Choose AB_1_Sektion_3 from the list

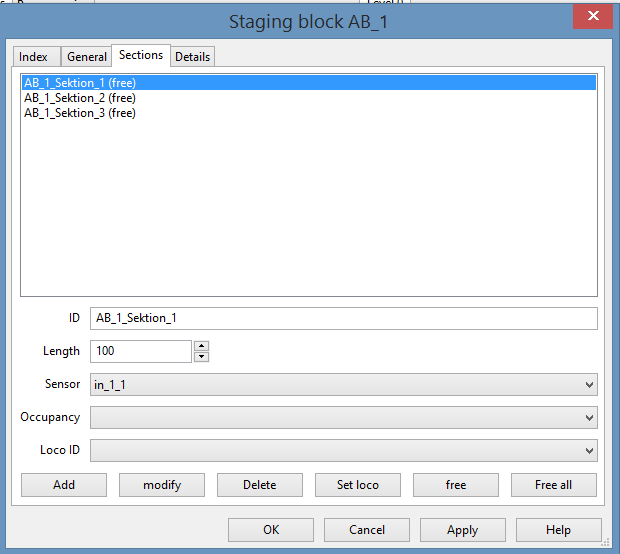pos(80,113)
